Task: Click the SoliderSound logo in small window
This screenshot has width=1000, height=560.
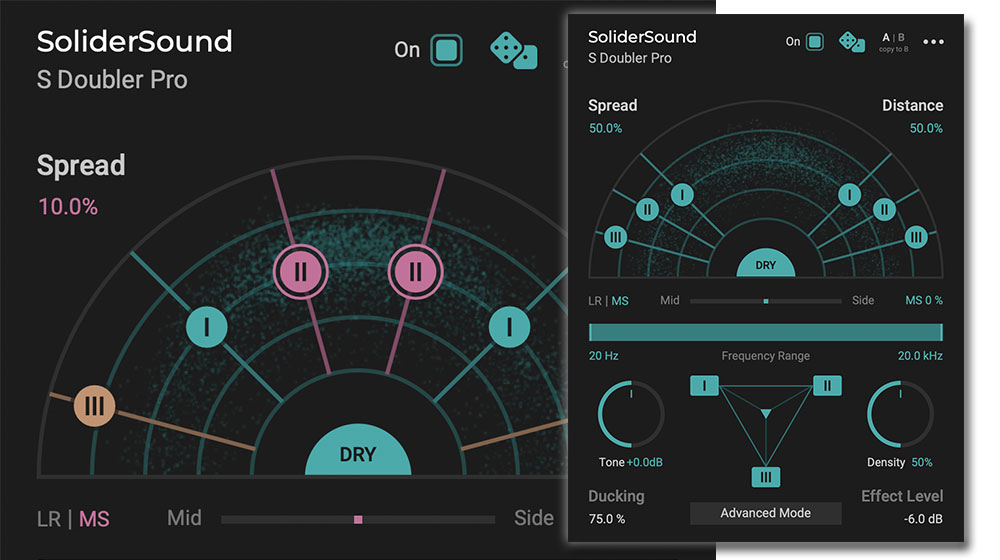Action: tap(642, 37)
